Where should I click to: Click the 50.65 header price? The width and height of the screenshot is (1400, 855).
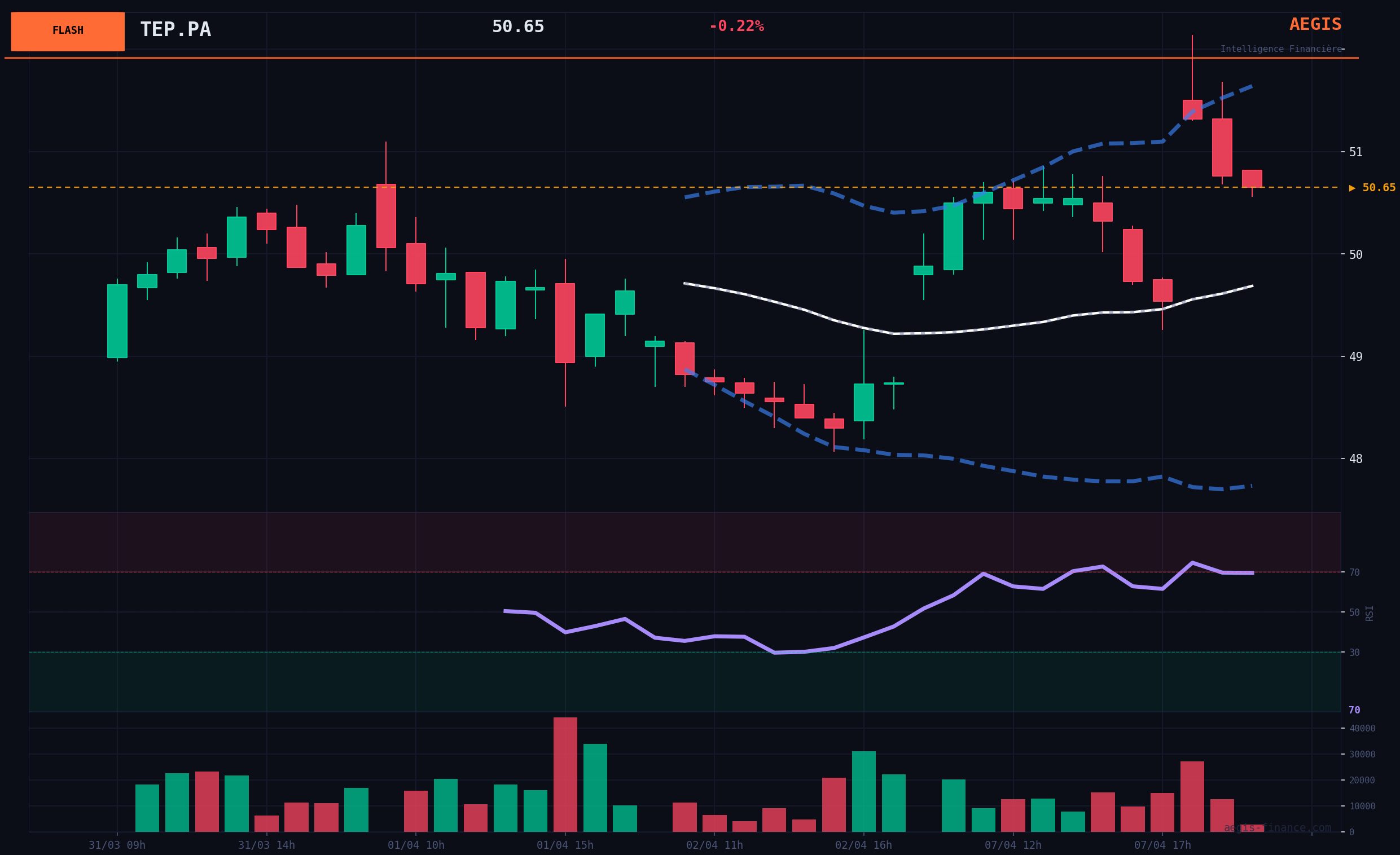tap(517, 27)
